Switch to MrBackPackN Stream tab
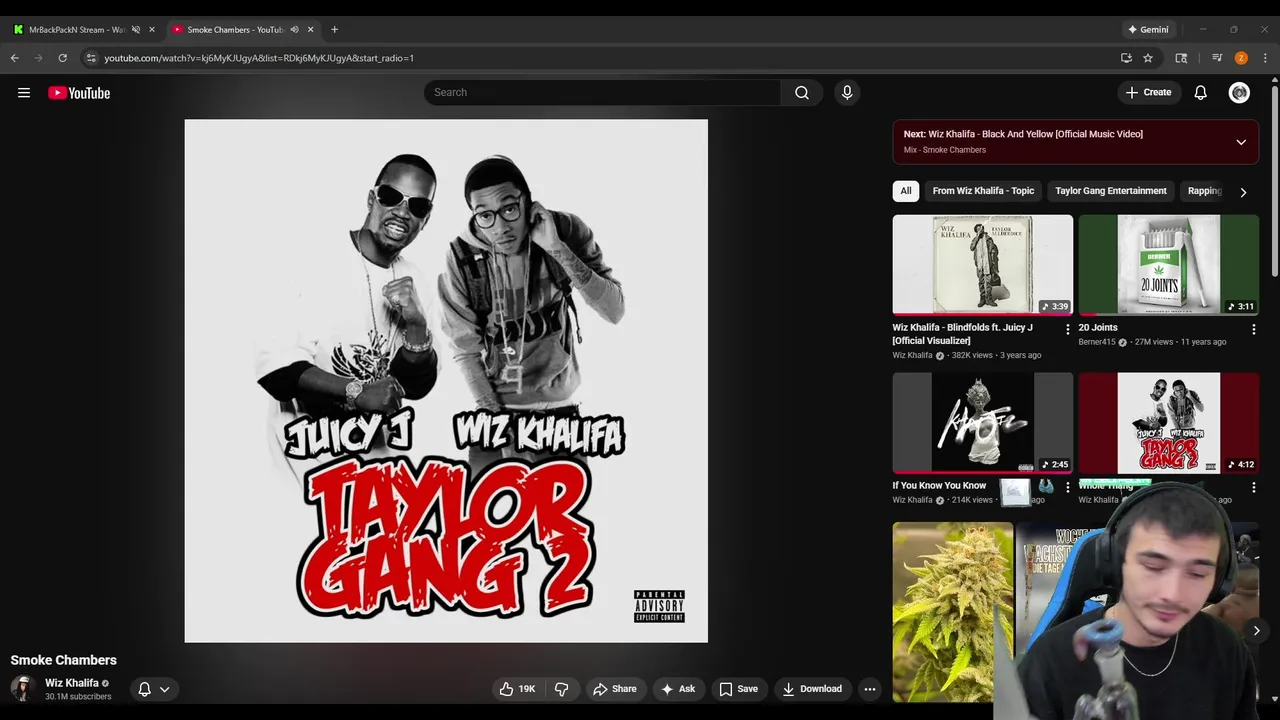This screenshot has width=1280, height=720. point(76,29)
